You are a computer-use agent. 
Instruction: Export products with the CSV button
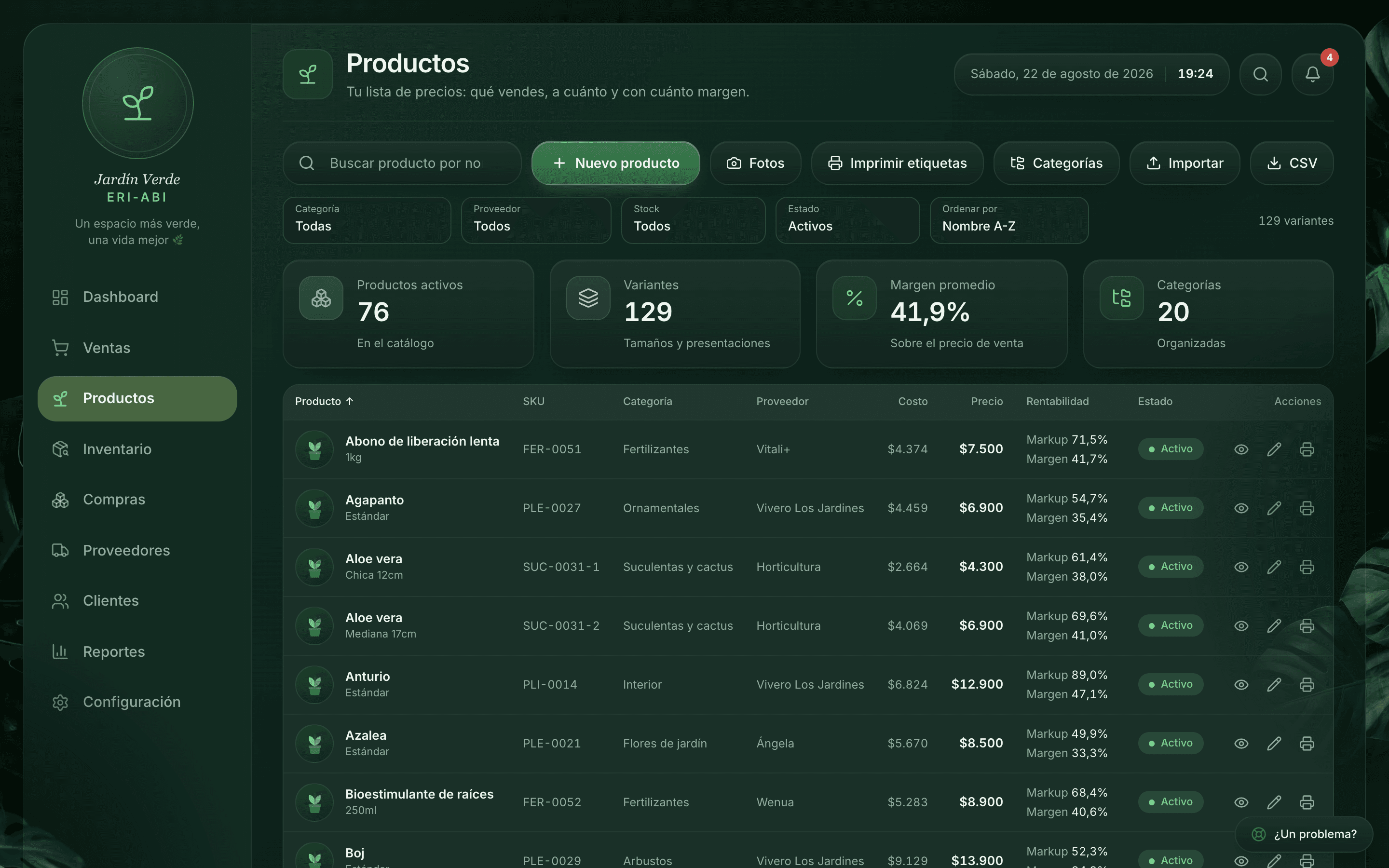coord(1292,163)
